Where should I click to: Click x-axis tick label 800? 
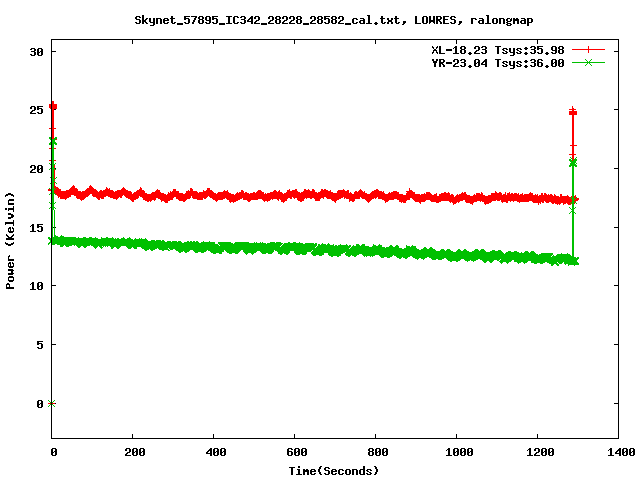coord(378,452)
